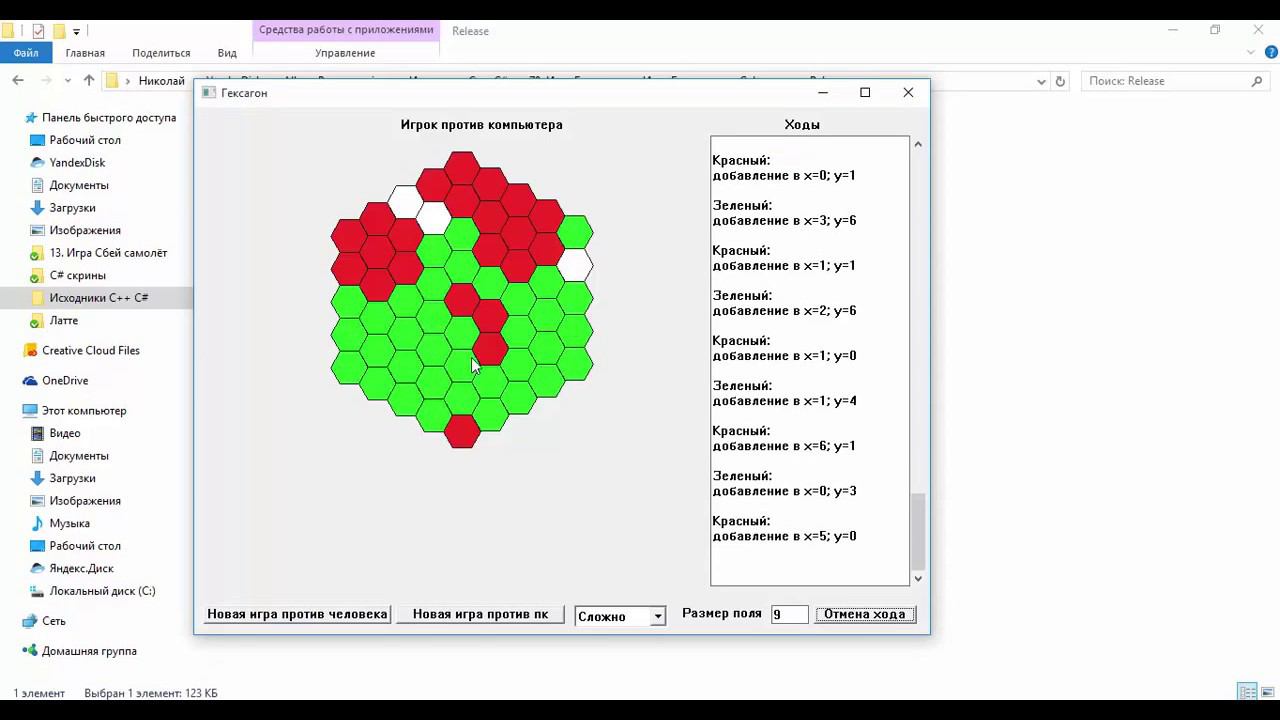Click moves list scrollbar up arrow
The image size is (1280, 720).
(918, 144)
